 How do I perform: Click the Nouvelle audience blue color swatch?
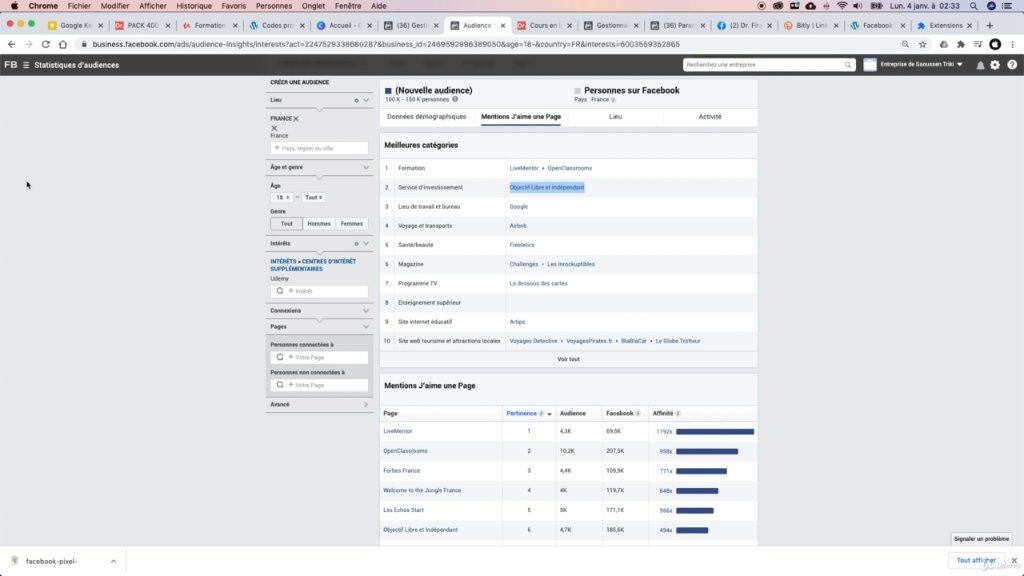pyautogui.click(x=388, y=91)
